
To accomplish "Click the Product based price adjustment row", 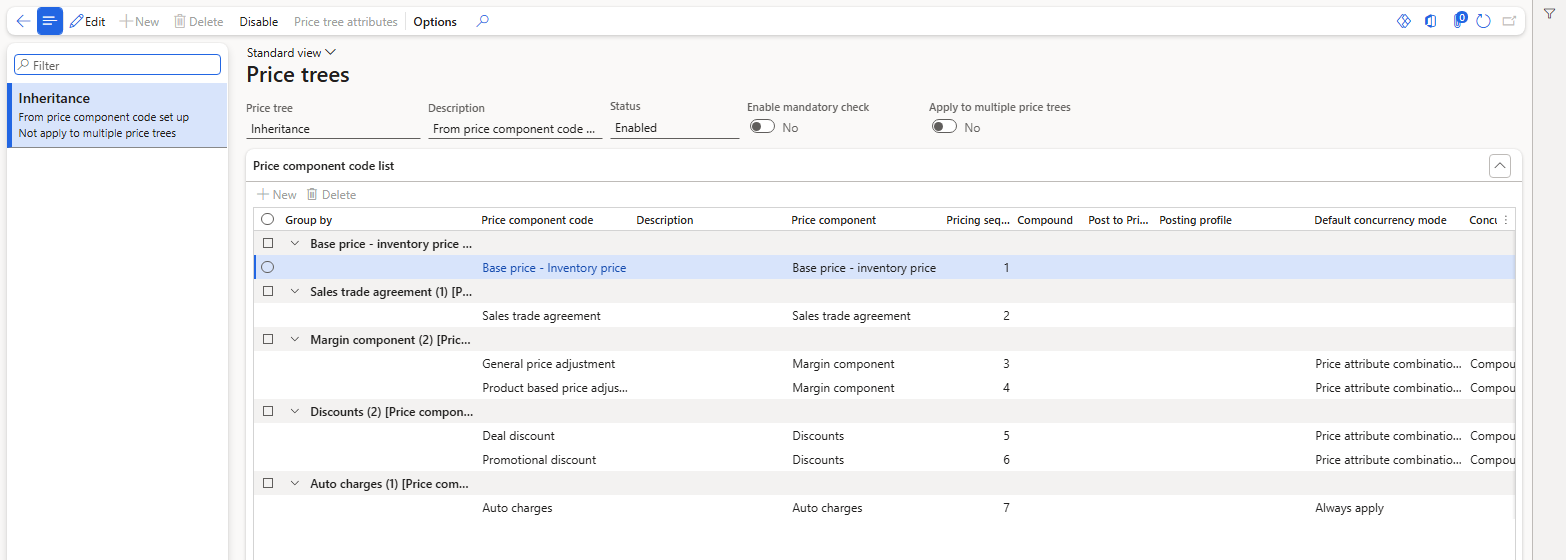I will pyautogui.click(x=884, y=388).
